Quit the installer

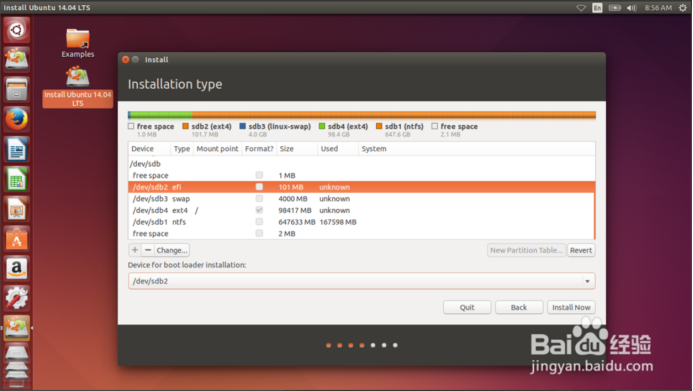tap(467, 307)
